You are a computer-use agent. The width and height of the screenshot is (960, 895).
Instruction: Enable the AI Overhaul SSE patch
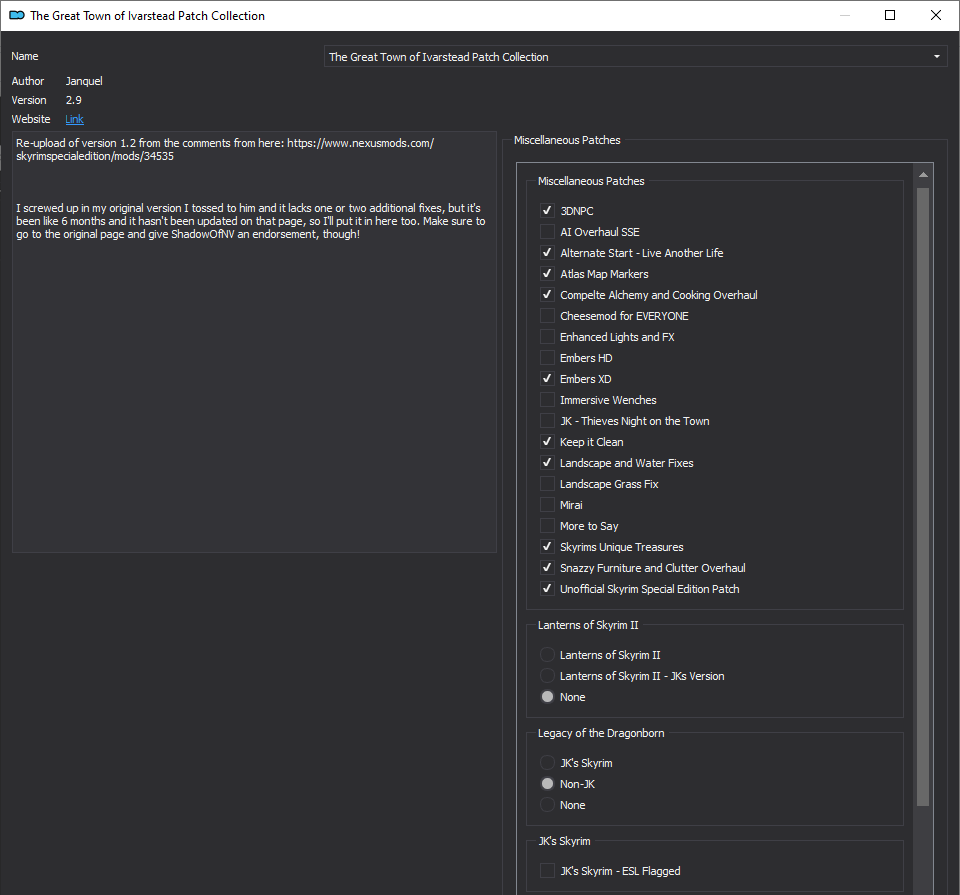pos(547,231)
